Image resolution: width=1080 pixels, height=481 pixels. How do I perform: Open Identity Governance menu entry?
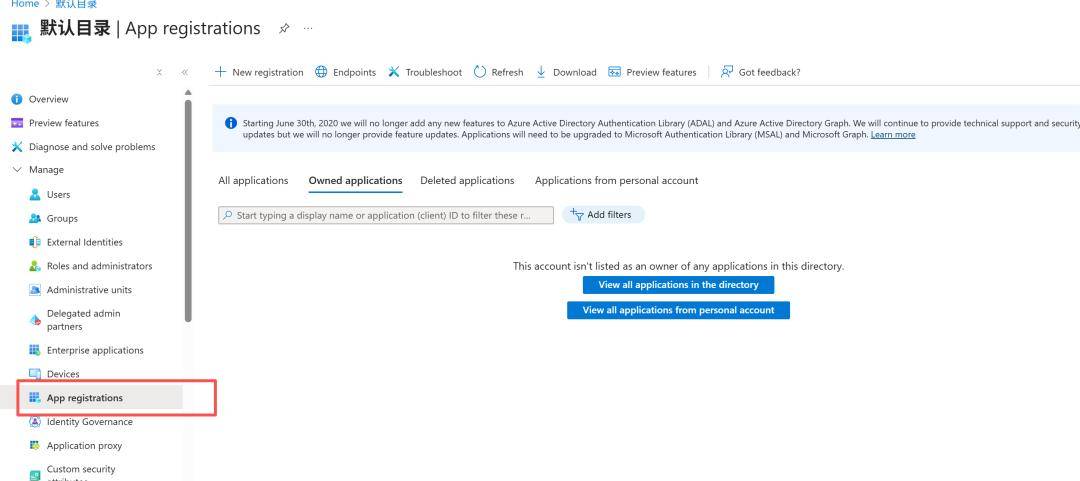pyautogui.click(x=90, y=422)
